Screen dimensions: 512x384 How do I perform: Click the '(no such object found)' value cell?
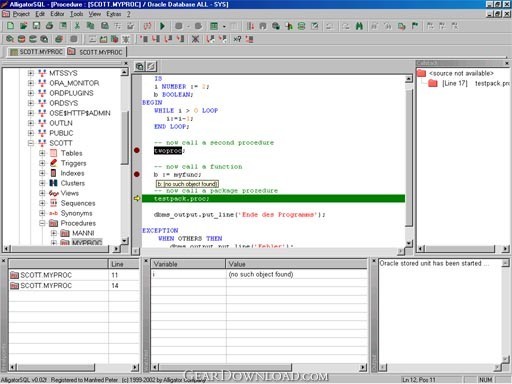(x=261, y=274)
